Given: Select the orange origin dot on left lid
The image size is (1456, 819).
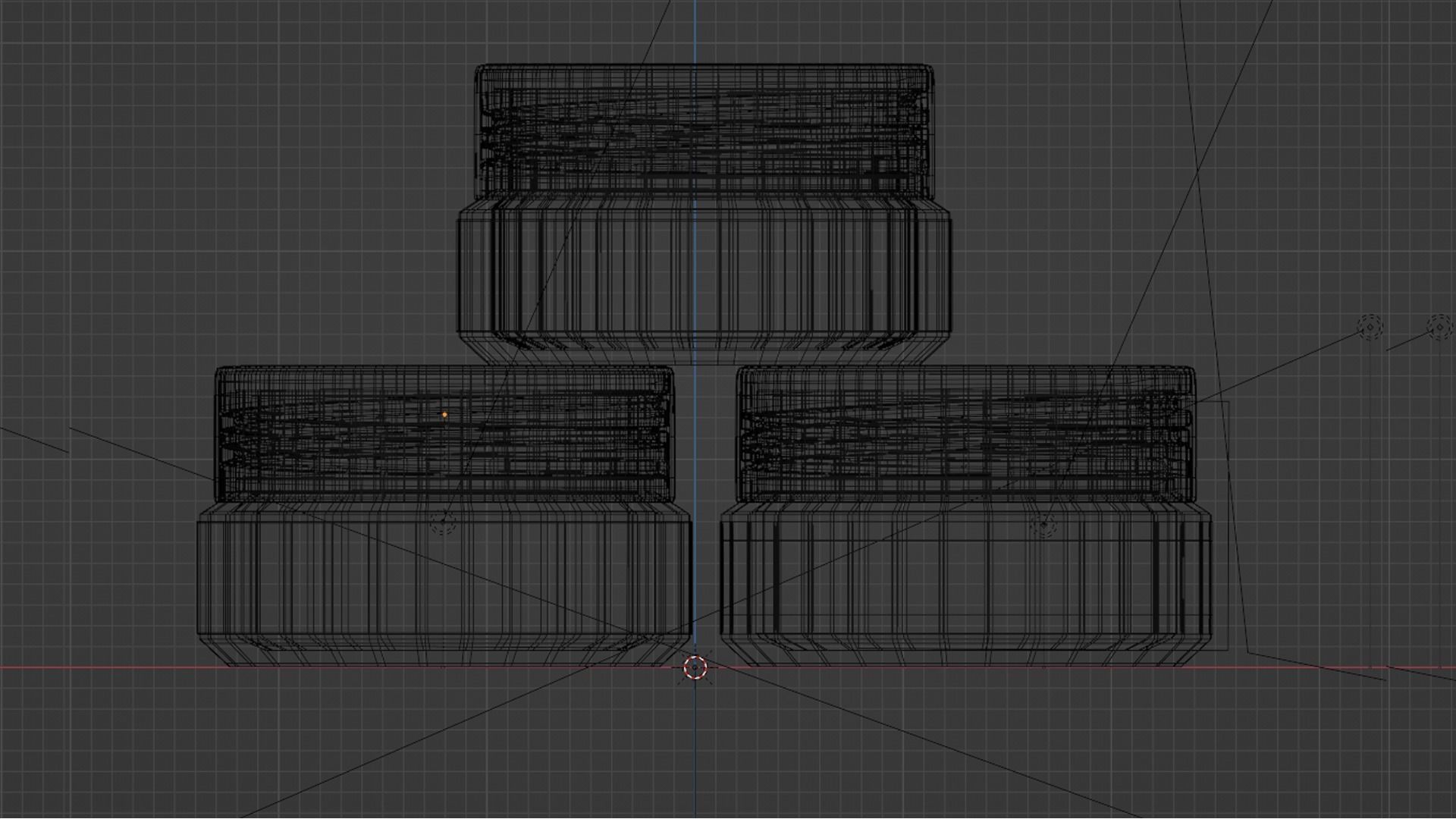Looking at the screenshot, I should (444, 415).
